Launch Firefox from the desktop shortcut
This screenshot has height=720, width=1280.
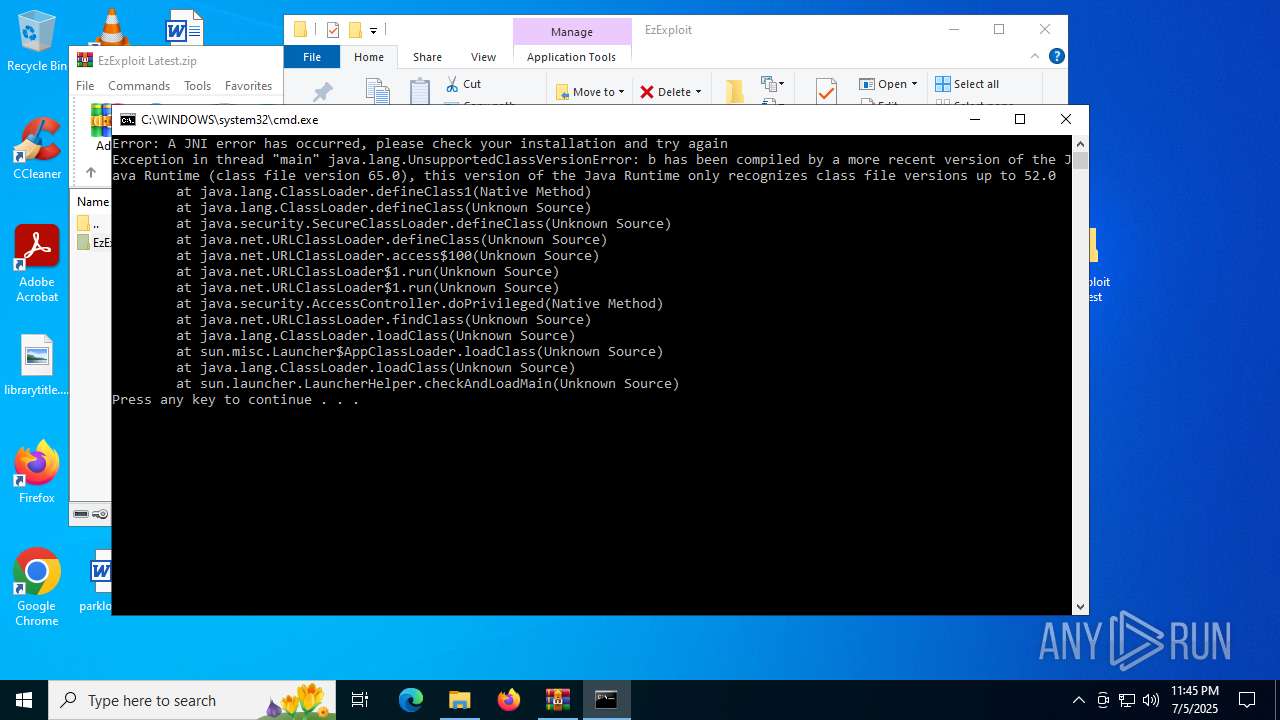tap(36, 472)
